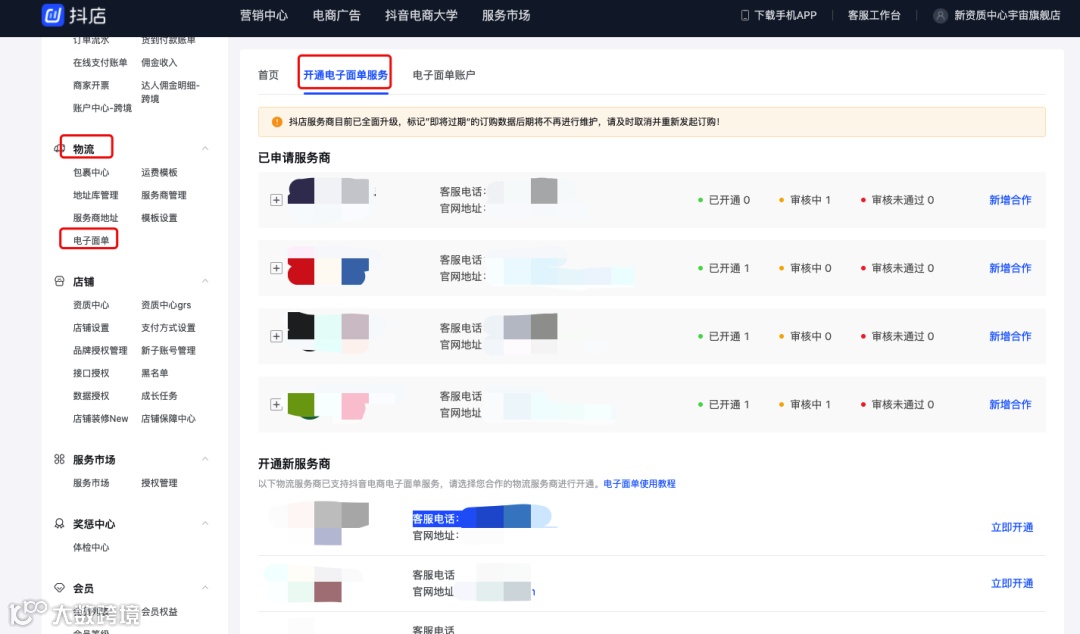The height and width of the screenshot is (634, 1080).
Task: Click the sidebar 服务市场 section grid icon
Action: point(59,459)
